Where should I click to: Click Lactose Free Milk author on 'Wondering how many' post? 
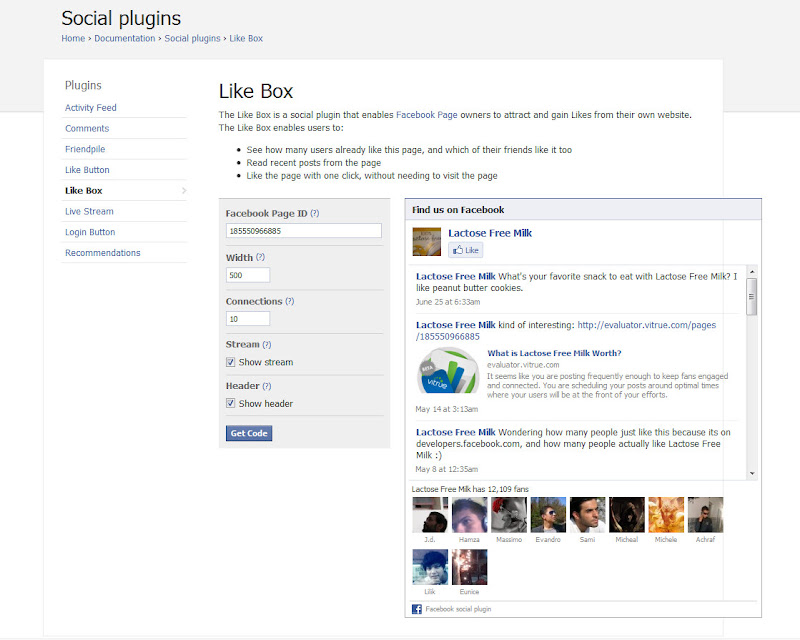[x=456, y=432]
